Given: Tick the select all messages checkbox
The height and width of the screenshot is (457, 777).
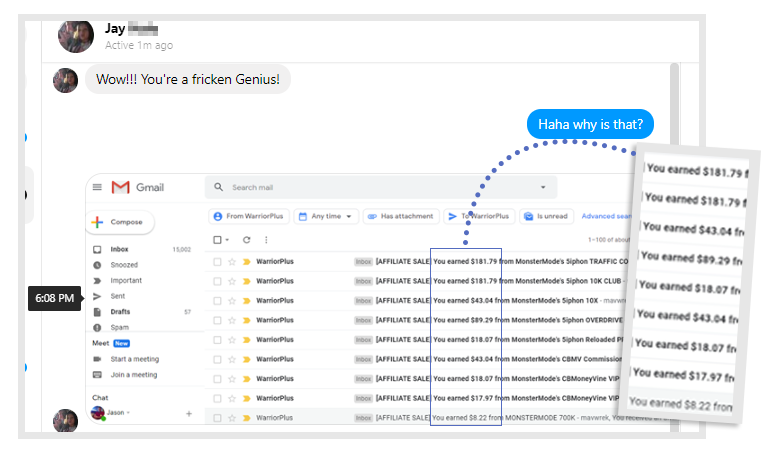Looking at the screenshot, I should 217,240.
